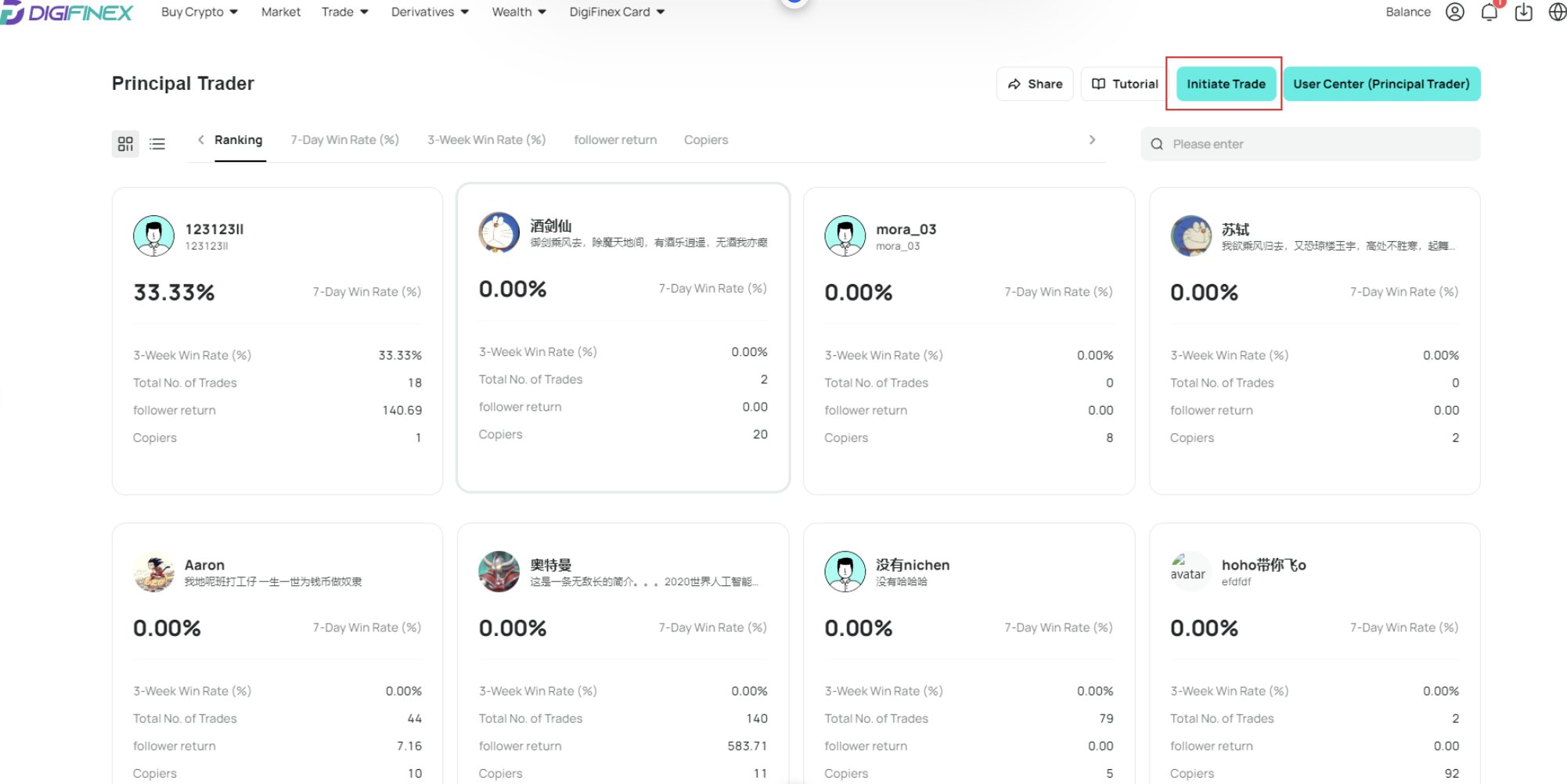Open the Tutorial button

click(1124, 84)
